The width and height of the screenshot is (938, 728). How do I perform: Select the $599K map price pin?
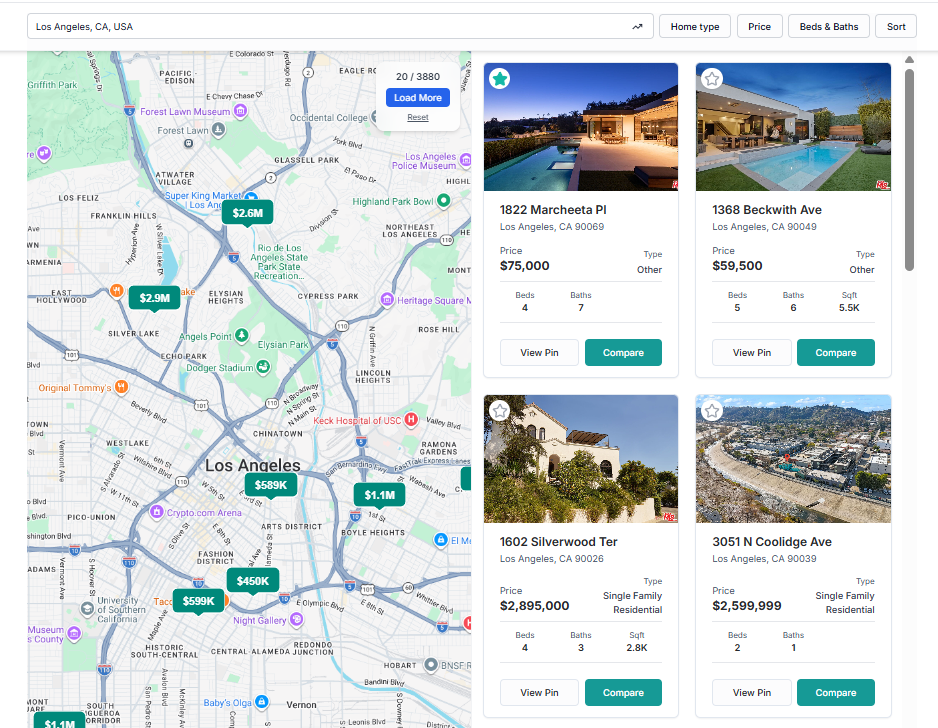pos(198,601)
